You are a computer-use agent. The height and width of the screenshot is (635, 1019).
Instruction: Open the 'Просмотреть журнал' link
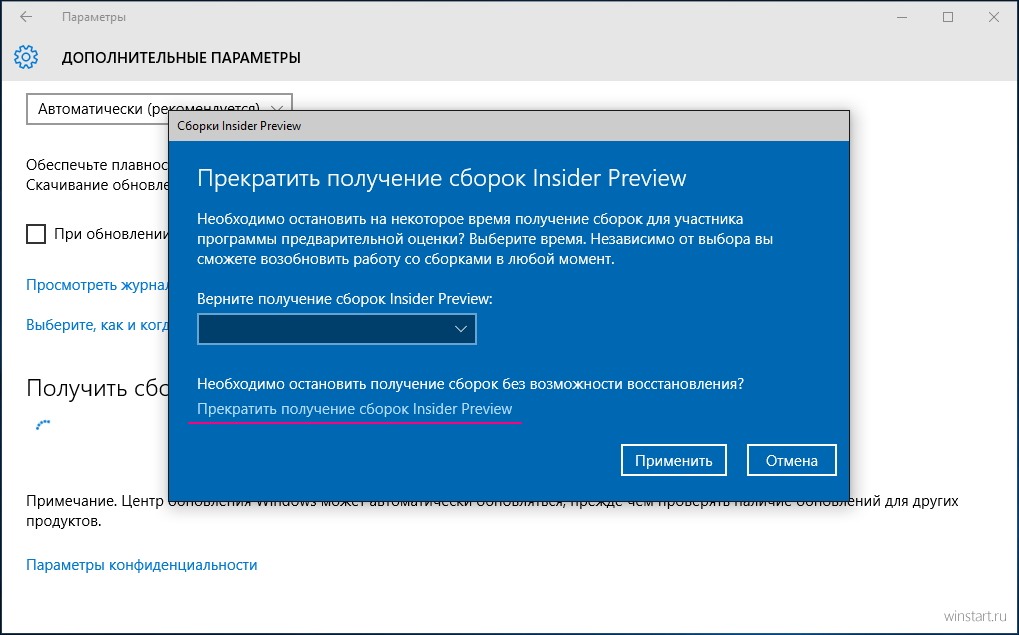(x=97, y=285)
